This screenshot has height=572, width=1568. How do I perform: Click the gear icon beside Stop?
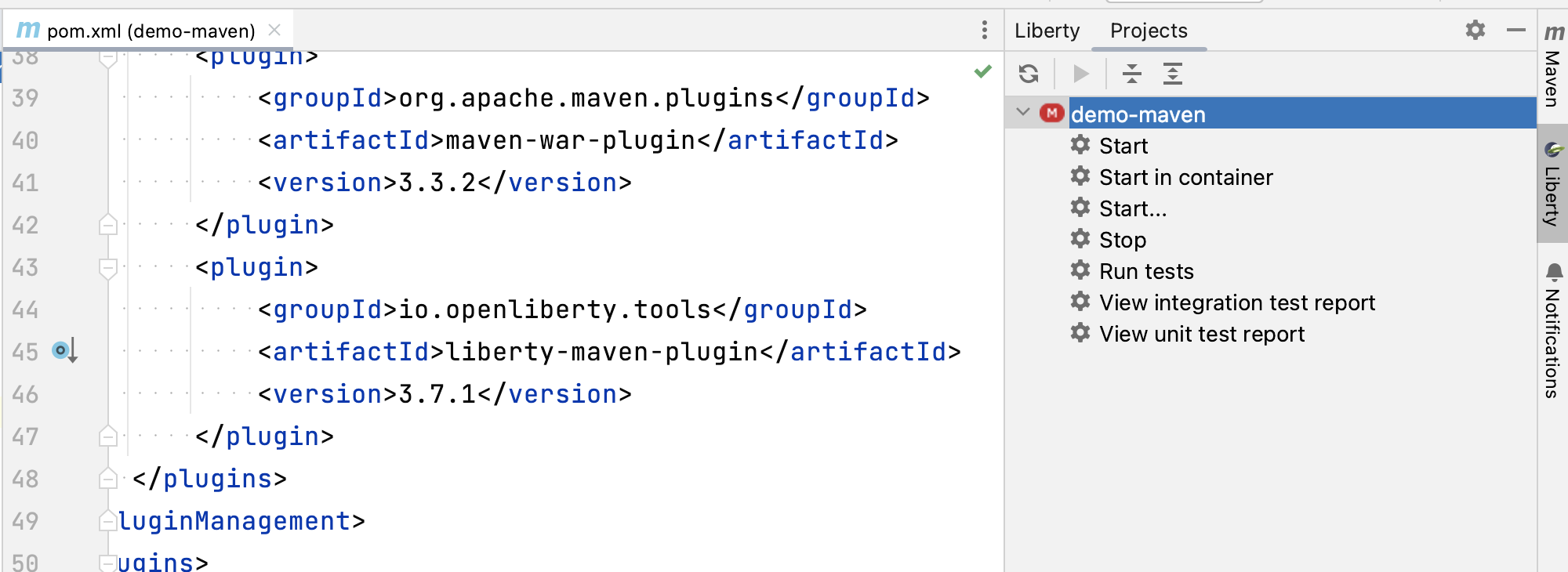point(1080,238)
